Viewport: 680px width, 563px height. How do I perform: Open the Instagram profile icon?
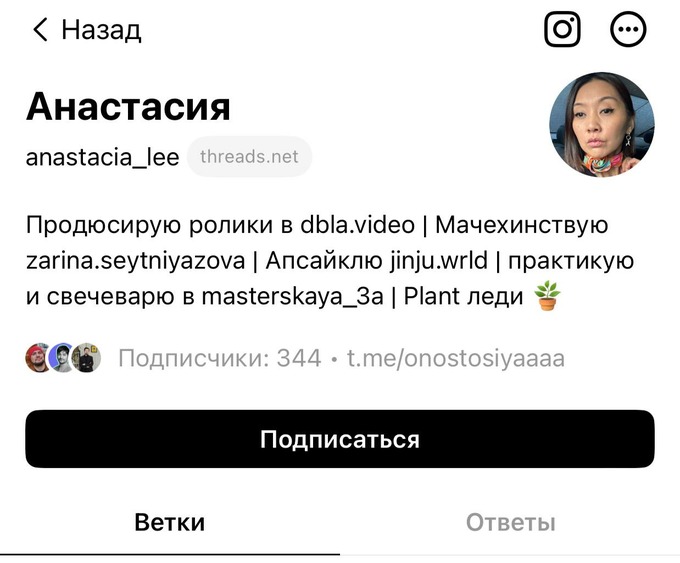tap(562, 29)
